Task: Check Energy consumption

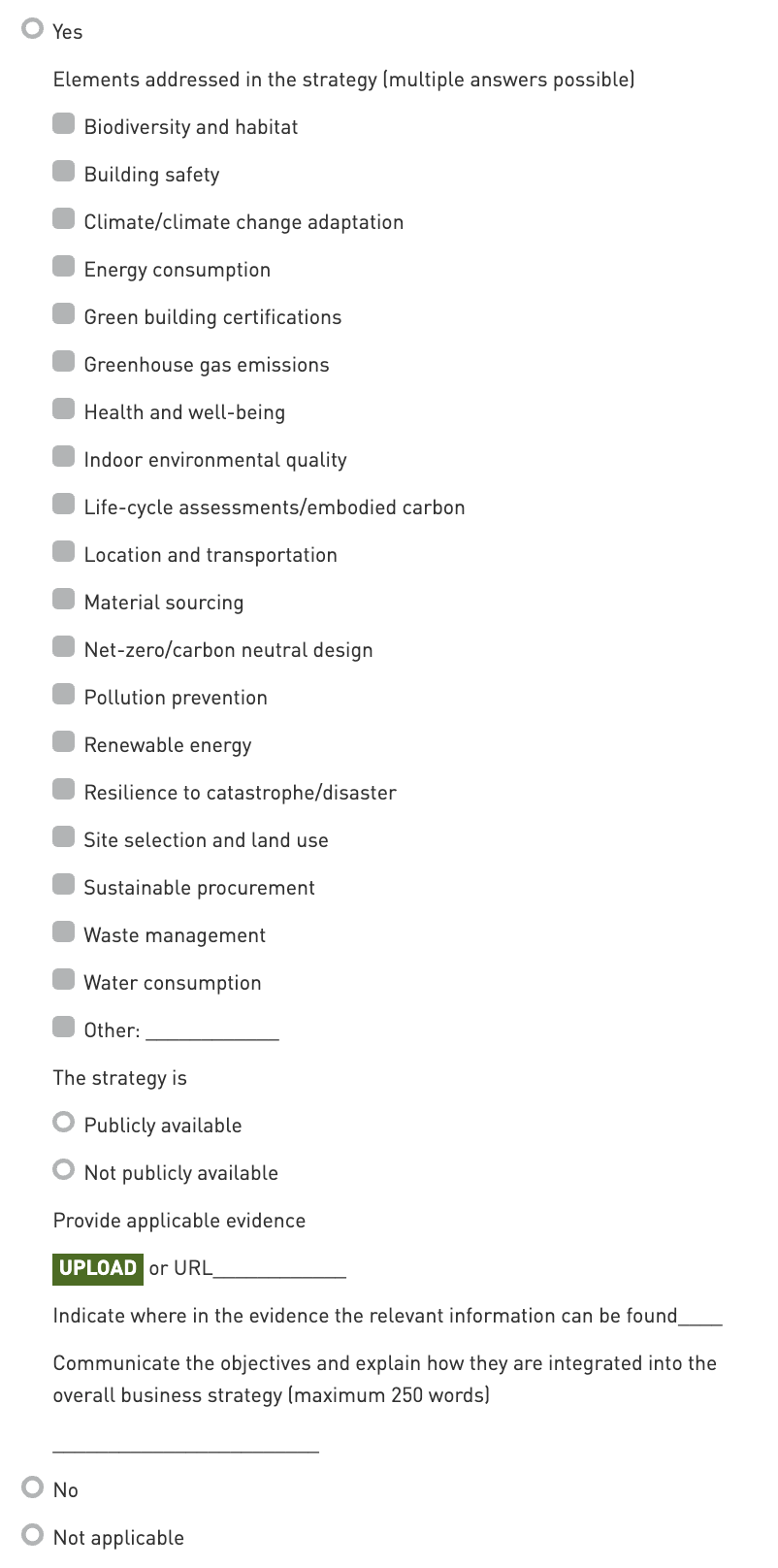Action: 64,267
